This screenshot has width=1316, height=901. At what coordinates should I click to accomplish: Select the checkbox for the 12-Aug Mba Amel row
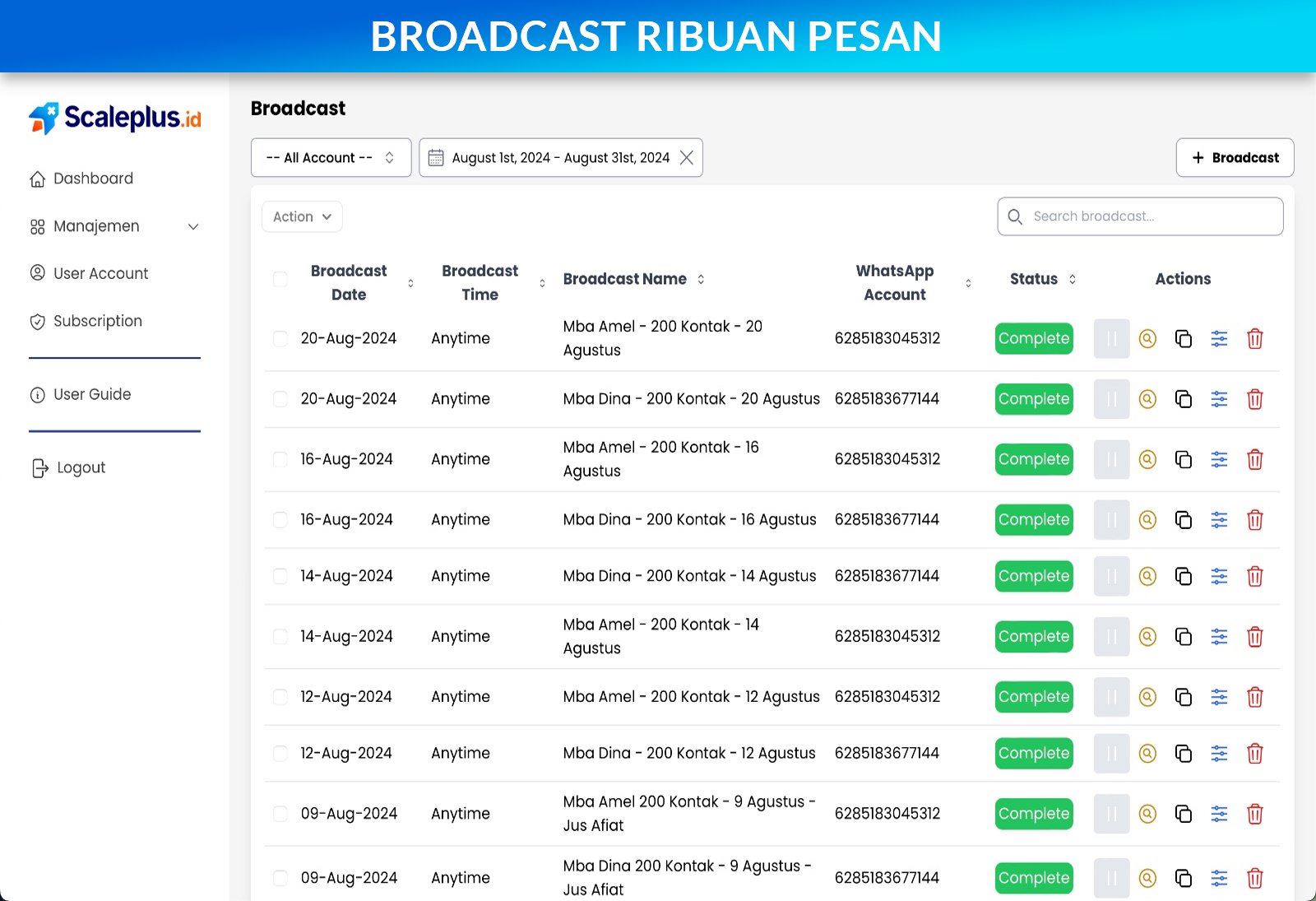[x=280, y=696]
